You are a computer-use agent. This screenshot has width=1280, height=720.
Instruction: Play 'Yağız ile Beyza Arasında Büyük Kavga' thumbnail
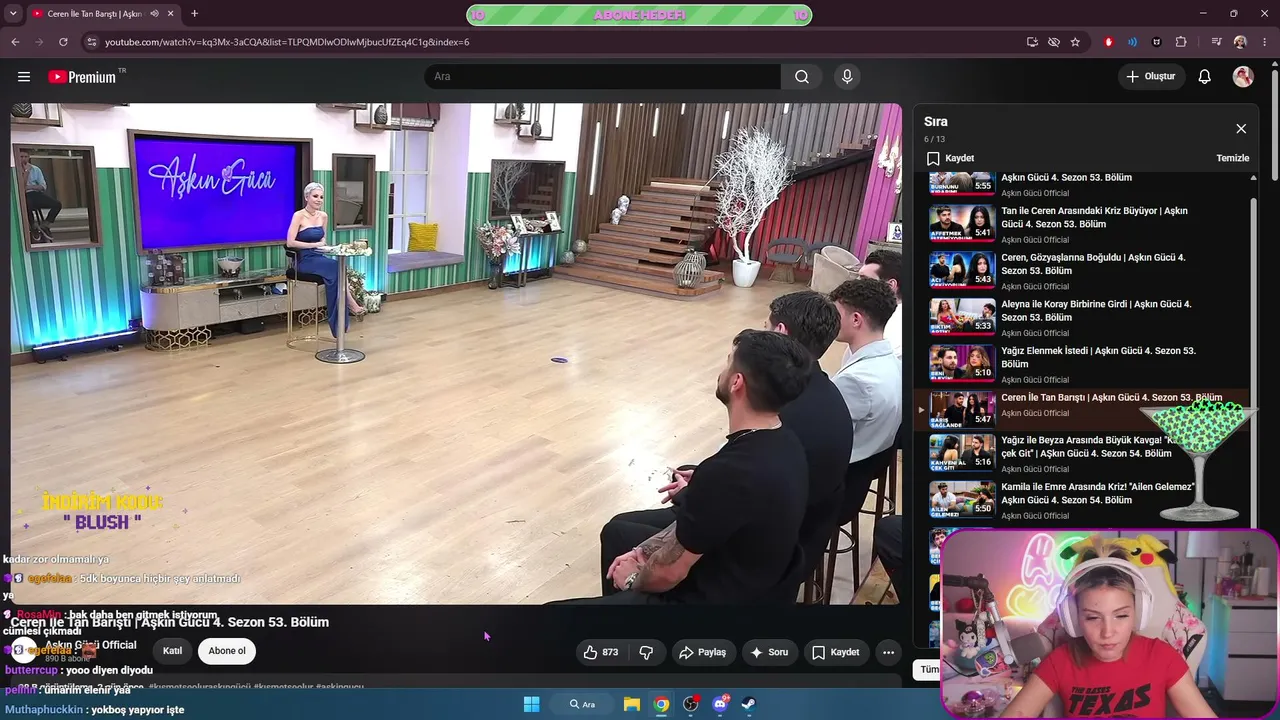coord(963,453)
